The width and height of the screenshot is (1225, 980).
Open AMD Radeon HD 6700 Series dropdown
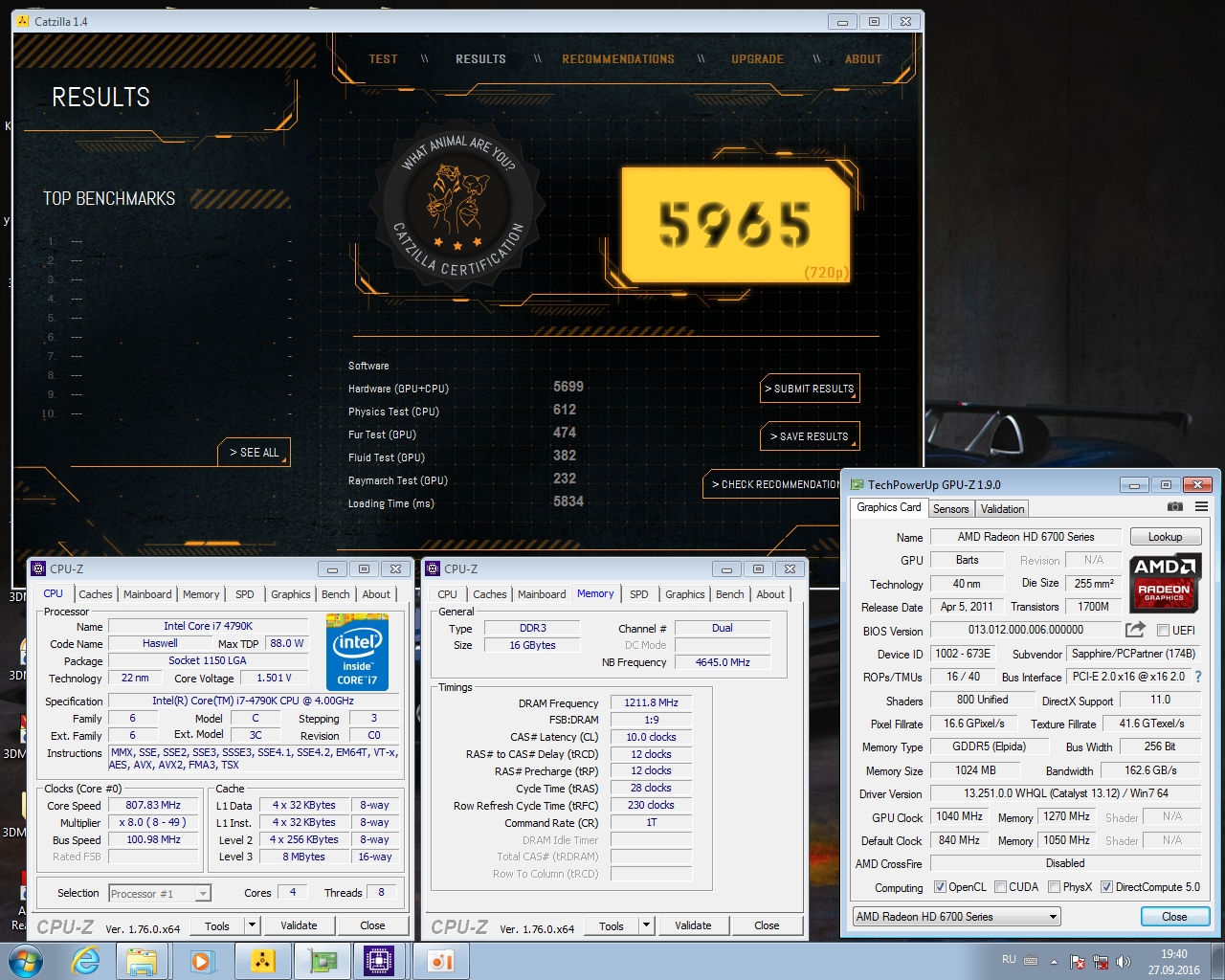(957, 917)
